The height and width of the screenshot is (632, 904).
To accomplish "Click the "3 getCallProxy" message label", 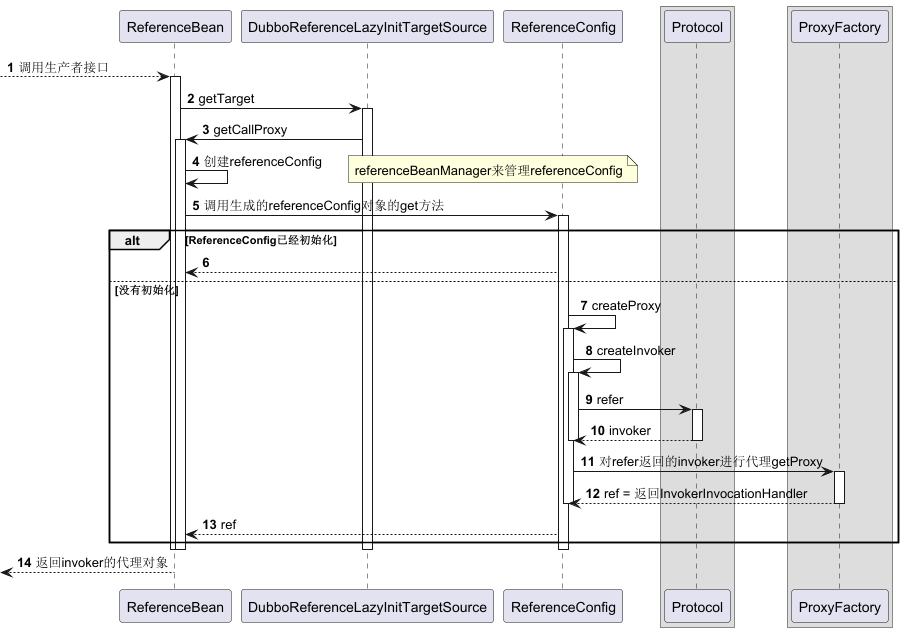I will (244, 130).
